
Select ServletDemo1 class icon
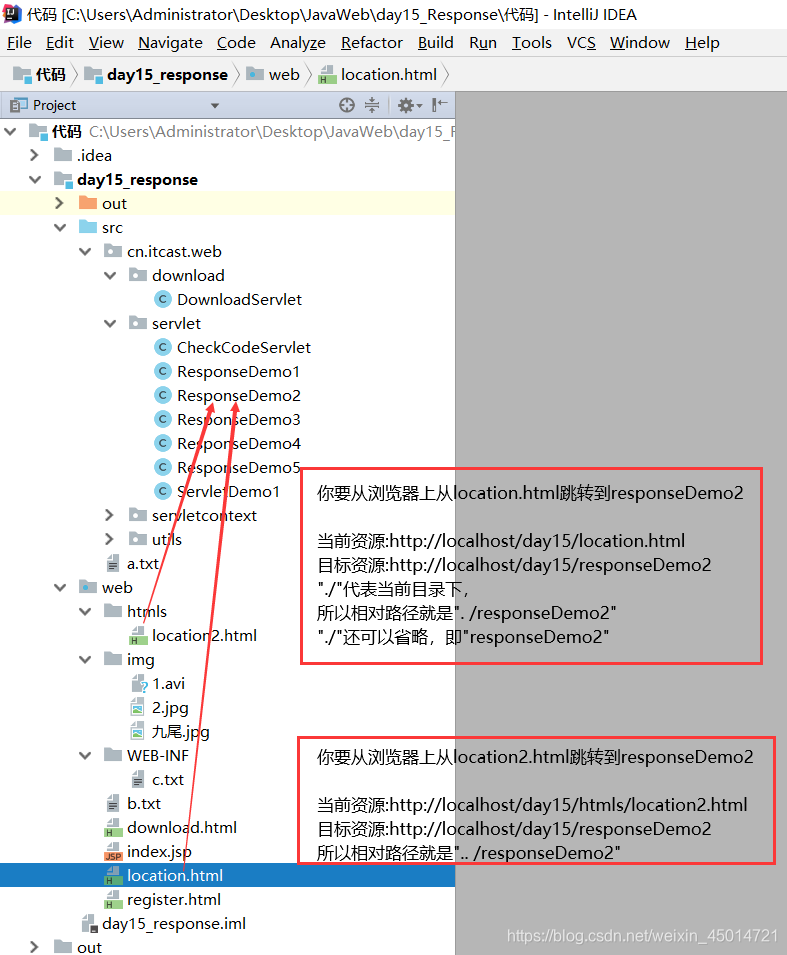coord(163,491)
